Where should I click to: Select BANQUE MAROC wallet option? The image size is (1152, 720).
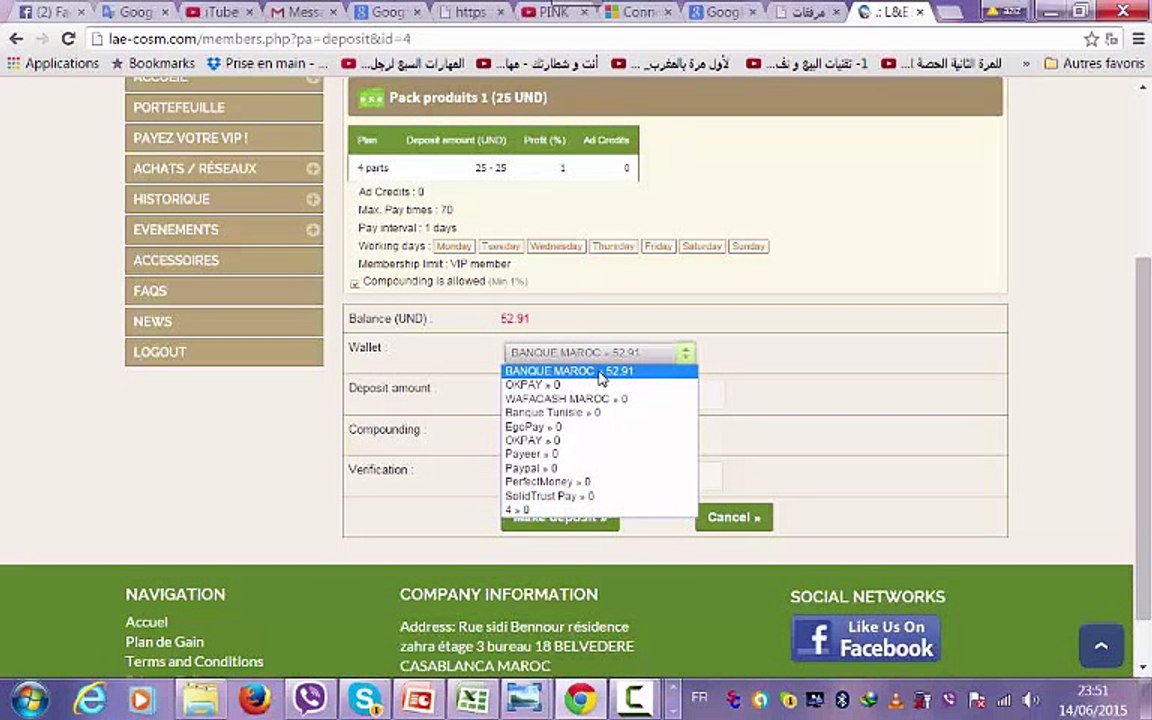click(599, 371)
